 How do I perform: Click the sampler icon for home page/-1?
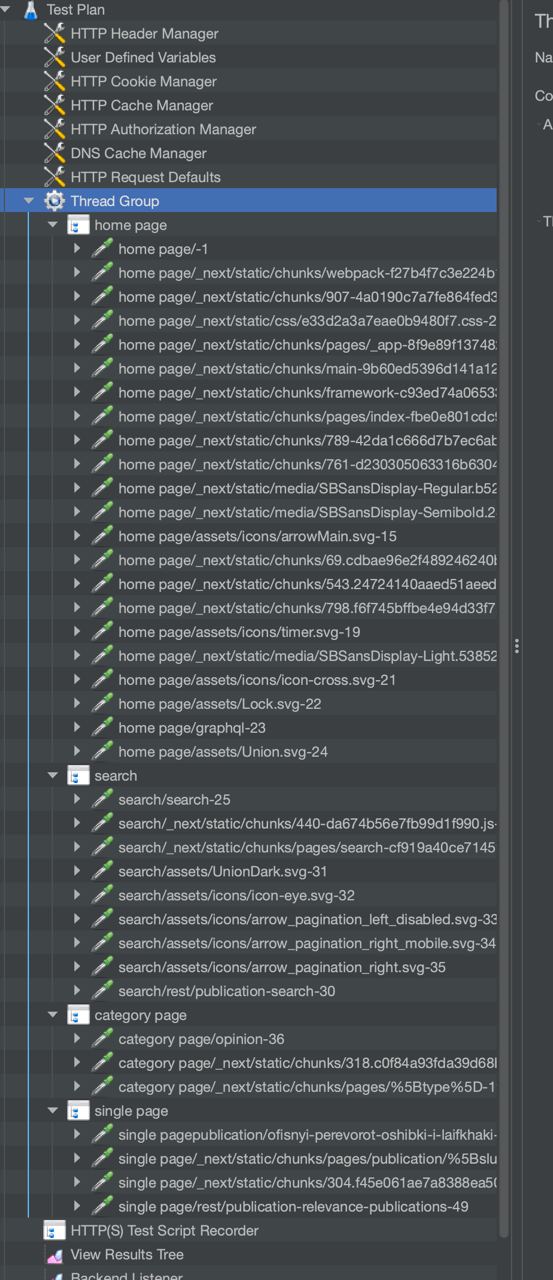coord(102,249)
